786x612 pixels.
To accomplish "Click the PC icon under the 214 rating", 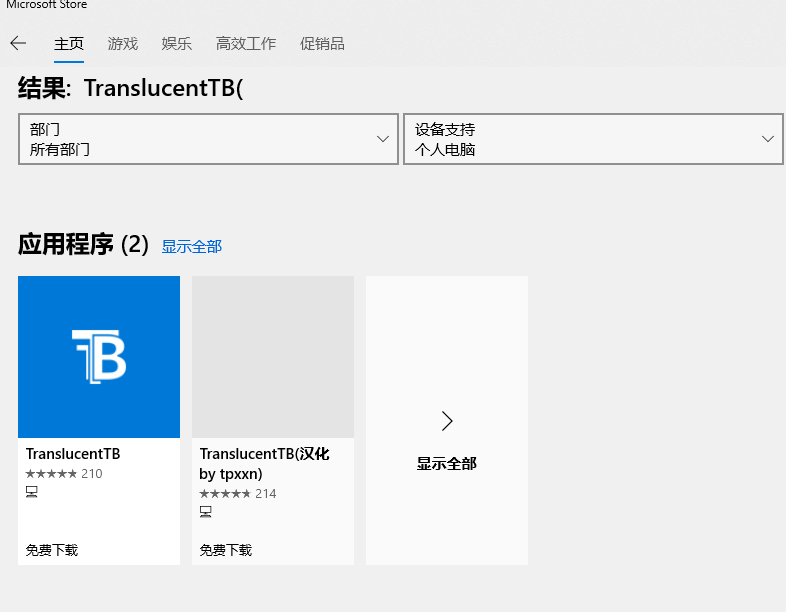I will tap(206, 512).
